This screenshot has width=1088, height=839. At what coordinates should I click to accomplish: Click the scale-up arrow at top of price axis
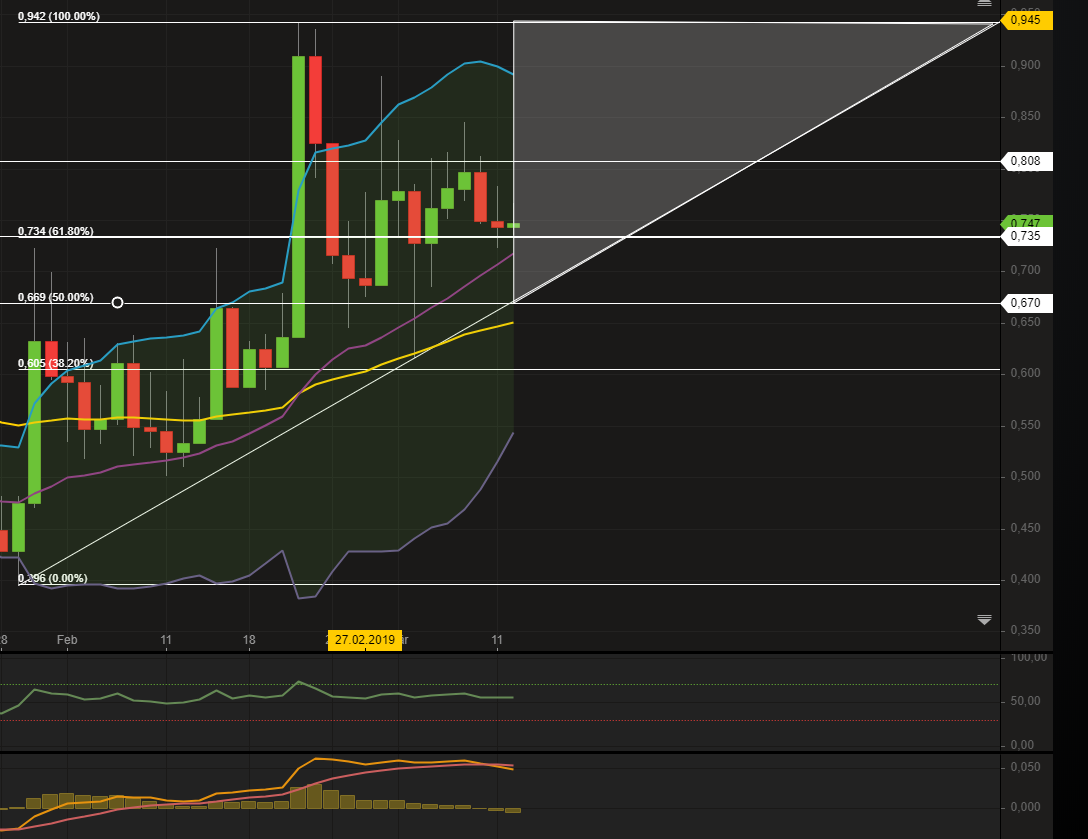tap(984, 3)
